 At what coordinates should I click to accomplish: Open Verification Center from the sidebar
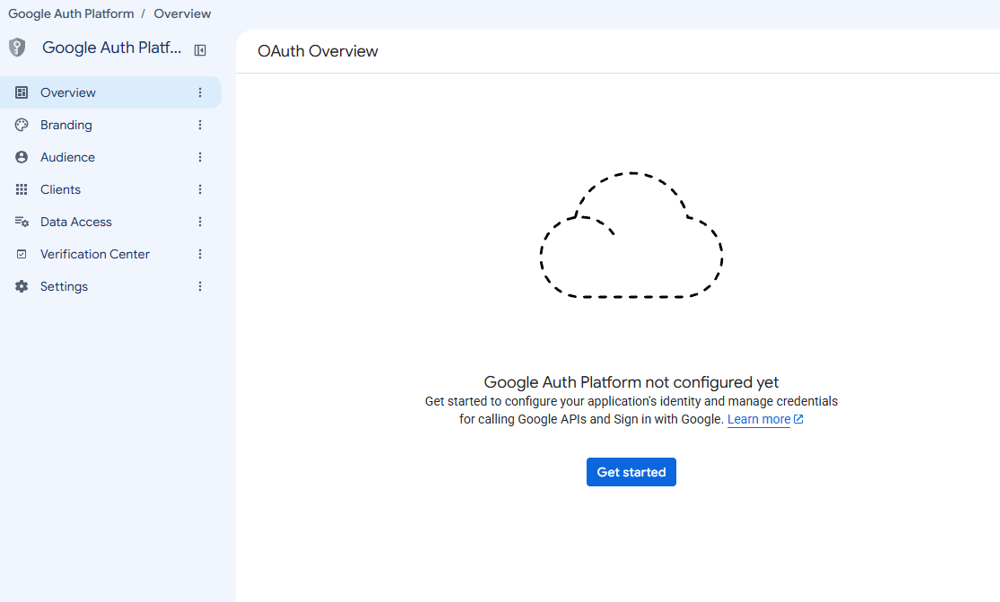[x=110, y=254]
